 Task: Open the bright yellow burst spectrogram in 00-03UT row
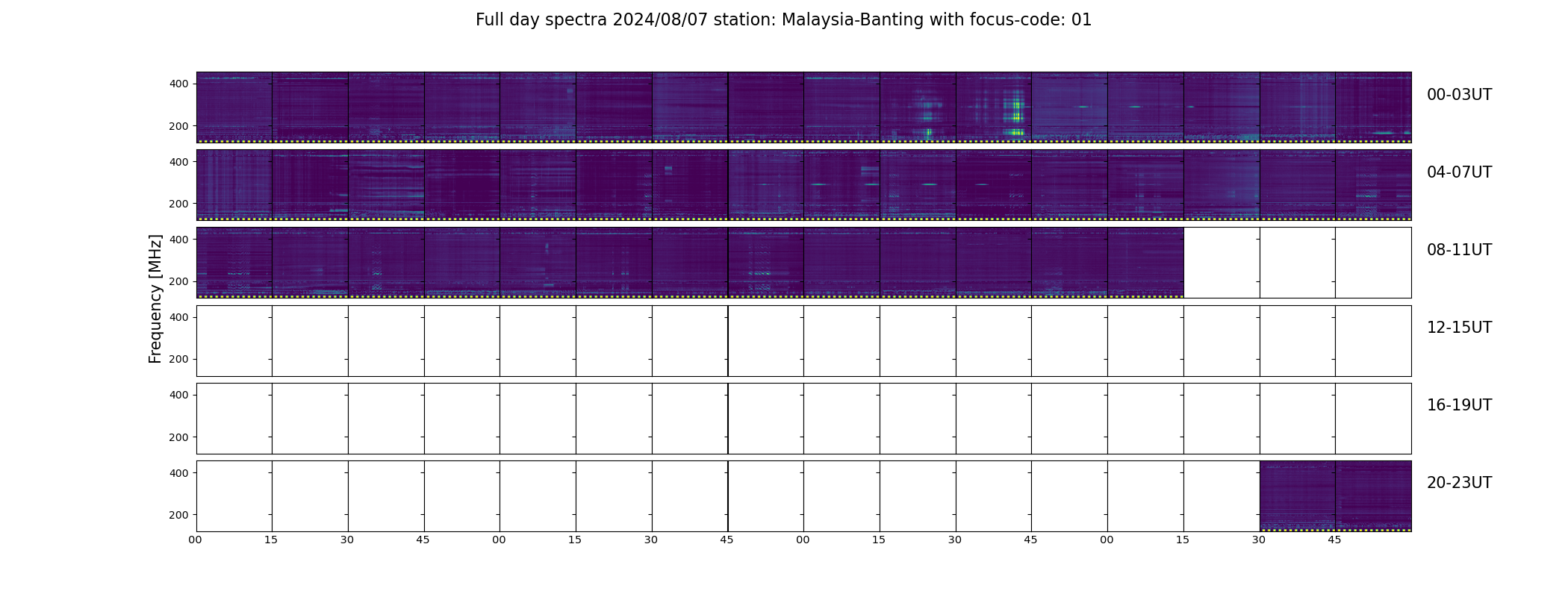click(x=994, y=107)
